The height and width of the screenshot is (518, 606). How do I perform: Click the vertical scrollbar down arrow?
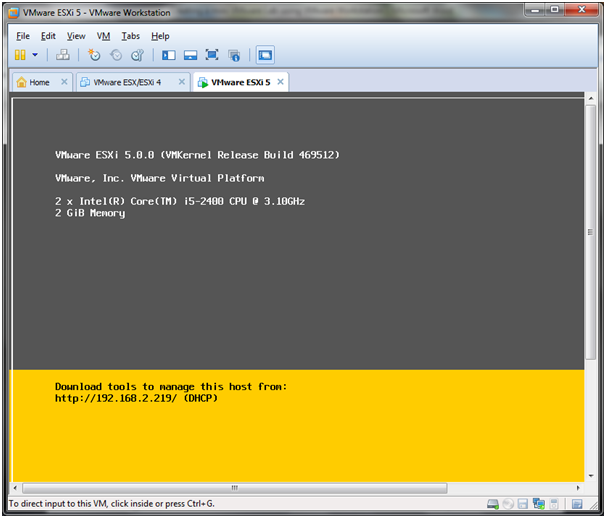(x=591, y=476)
